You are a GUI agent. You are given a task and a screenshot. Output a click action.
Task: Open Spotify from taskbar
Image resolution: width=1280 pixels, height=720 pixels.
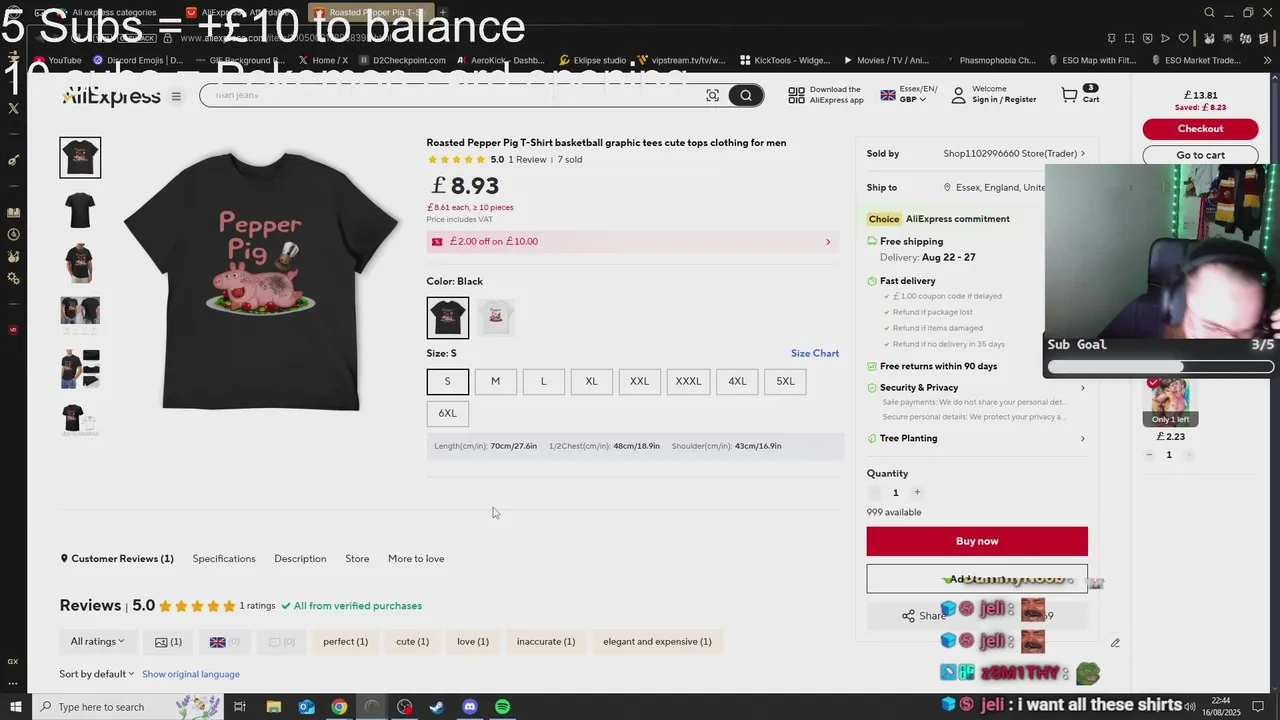click(503, 707)
